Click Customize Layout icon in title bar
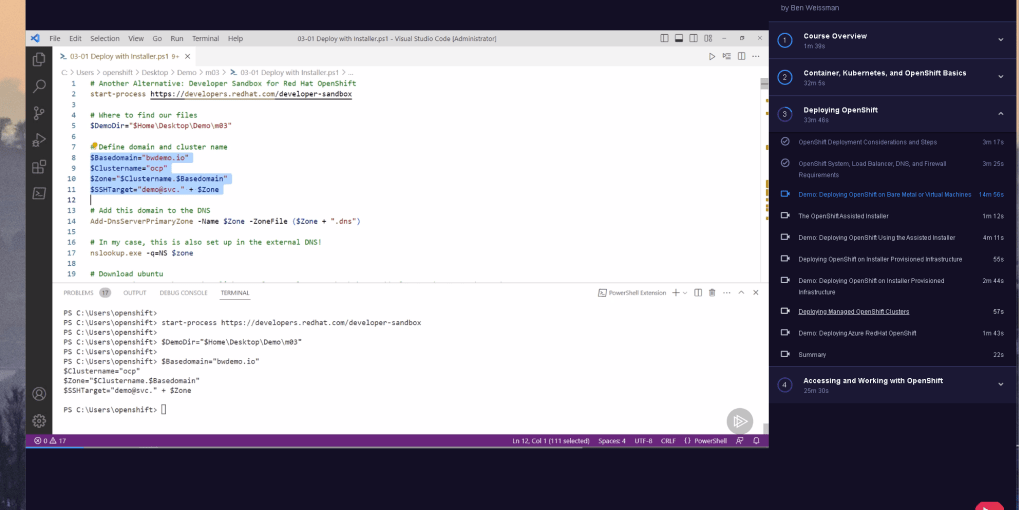The width and height of the screenshot is (1023, 510). click(x=708, y=38)
